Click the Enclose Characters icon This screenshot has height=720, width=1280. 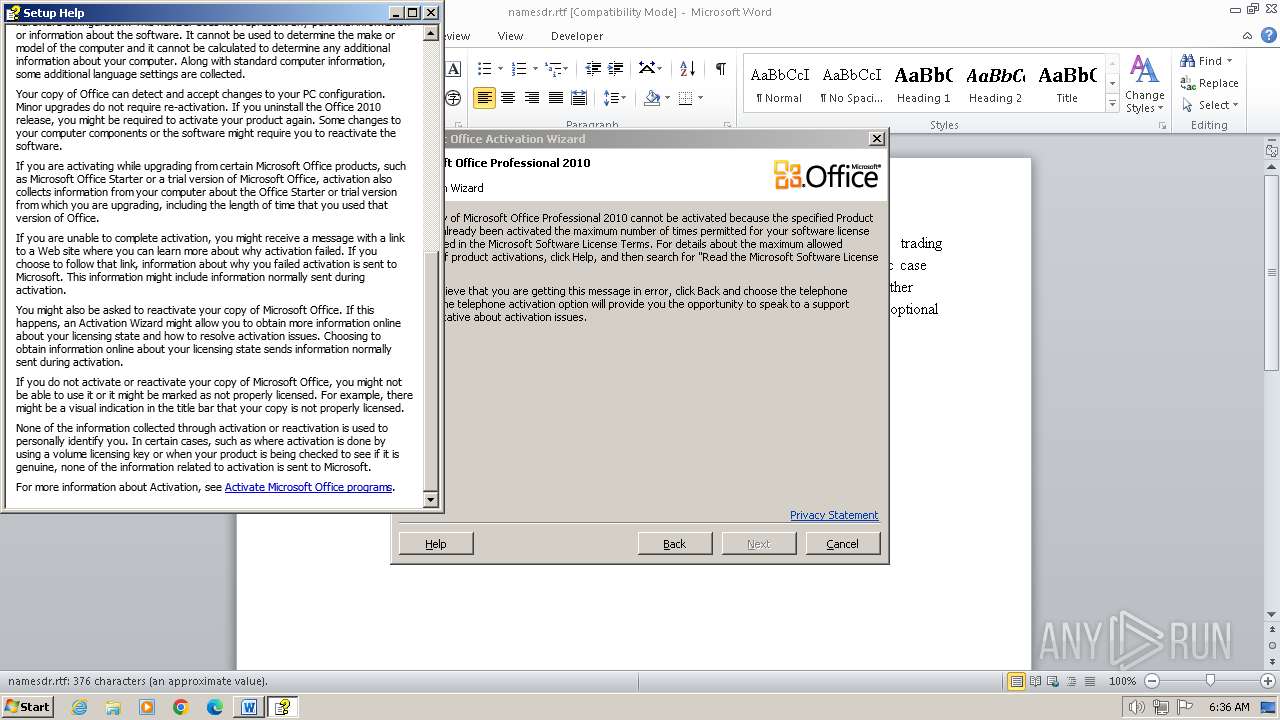click(453, 97)
